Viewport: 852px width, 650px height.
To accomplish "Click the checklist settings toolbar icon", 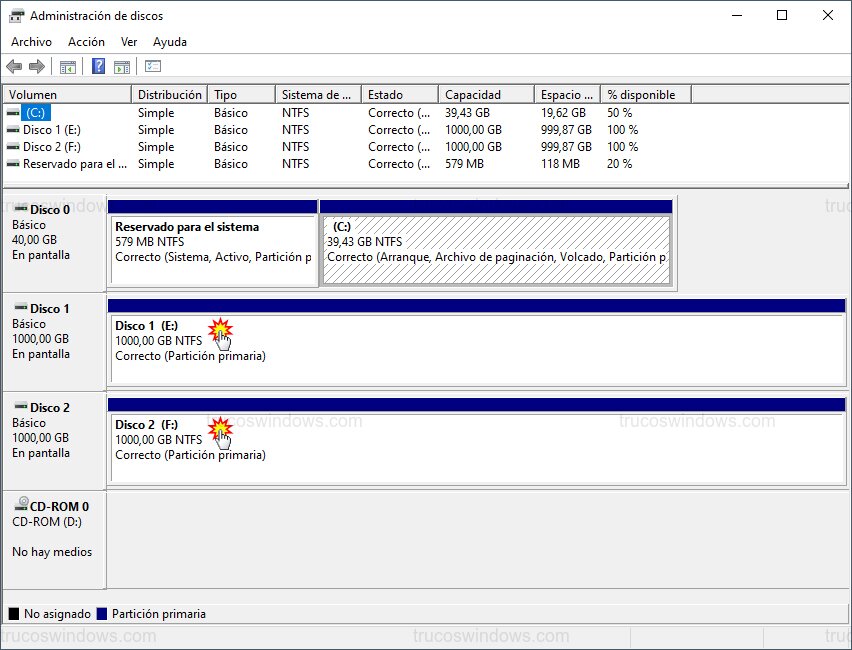I will point(153,67).
